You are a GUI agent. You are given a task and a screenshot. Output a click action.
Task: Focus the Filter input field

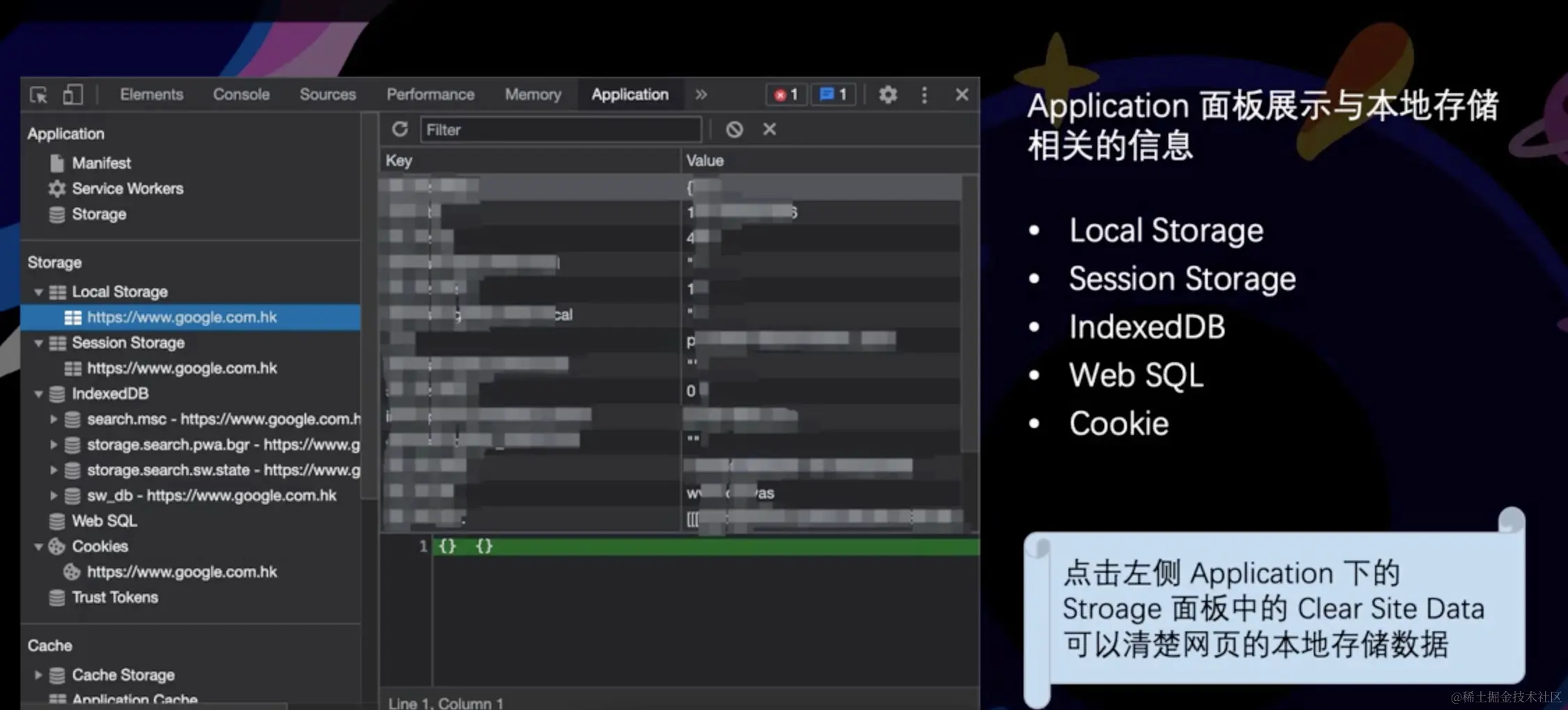tap(561, 130)
